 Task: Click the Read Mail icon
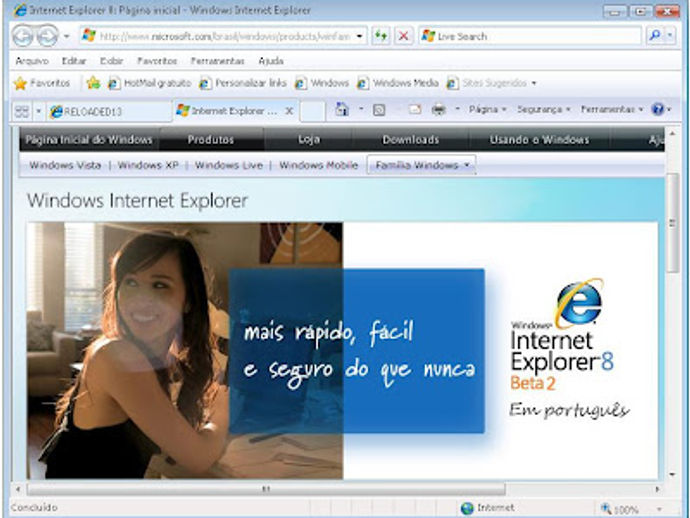pos(415,110)
